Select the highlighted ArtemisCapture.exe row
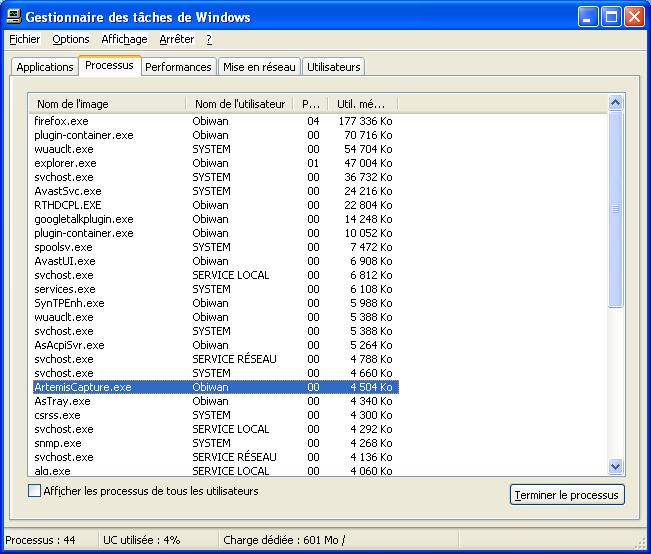The height and width of the screenshot is (554, 651). click(x=216, y=387)
